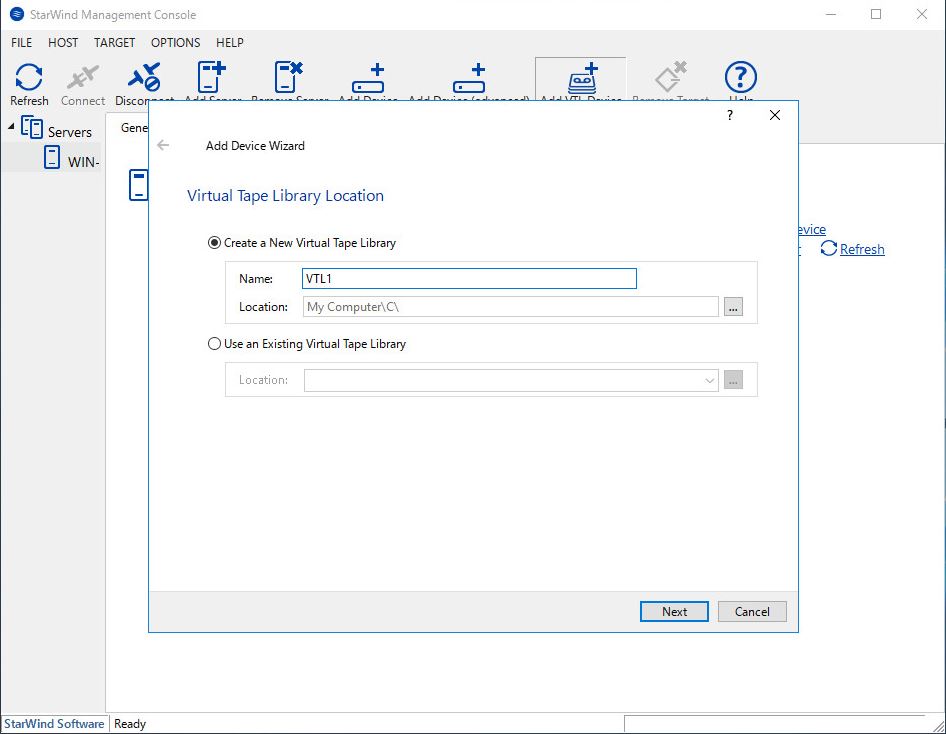Click the Add Device toolbar icon

(368, 77)
